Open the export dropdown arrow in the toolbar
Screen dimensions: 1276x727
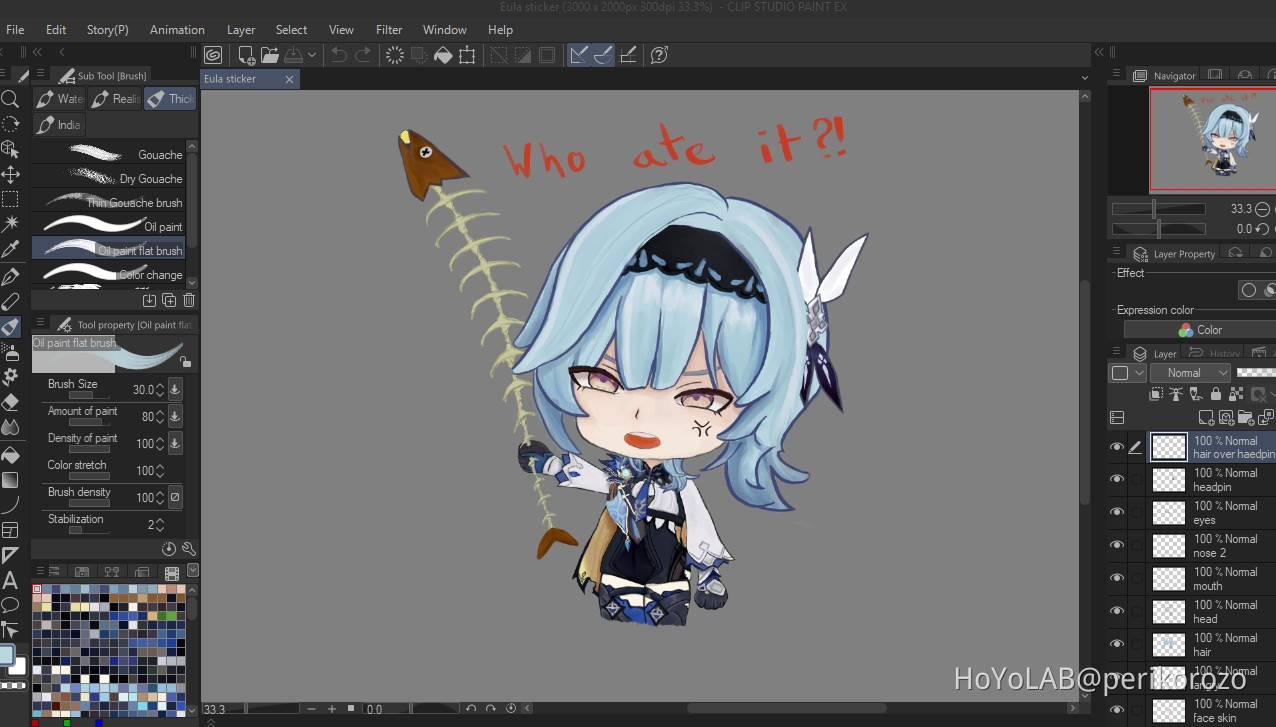pos(311,55)
